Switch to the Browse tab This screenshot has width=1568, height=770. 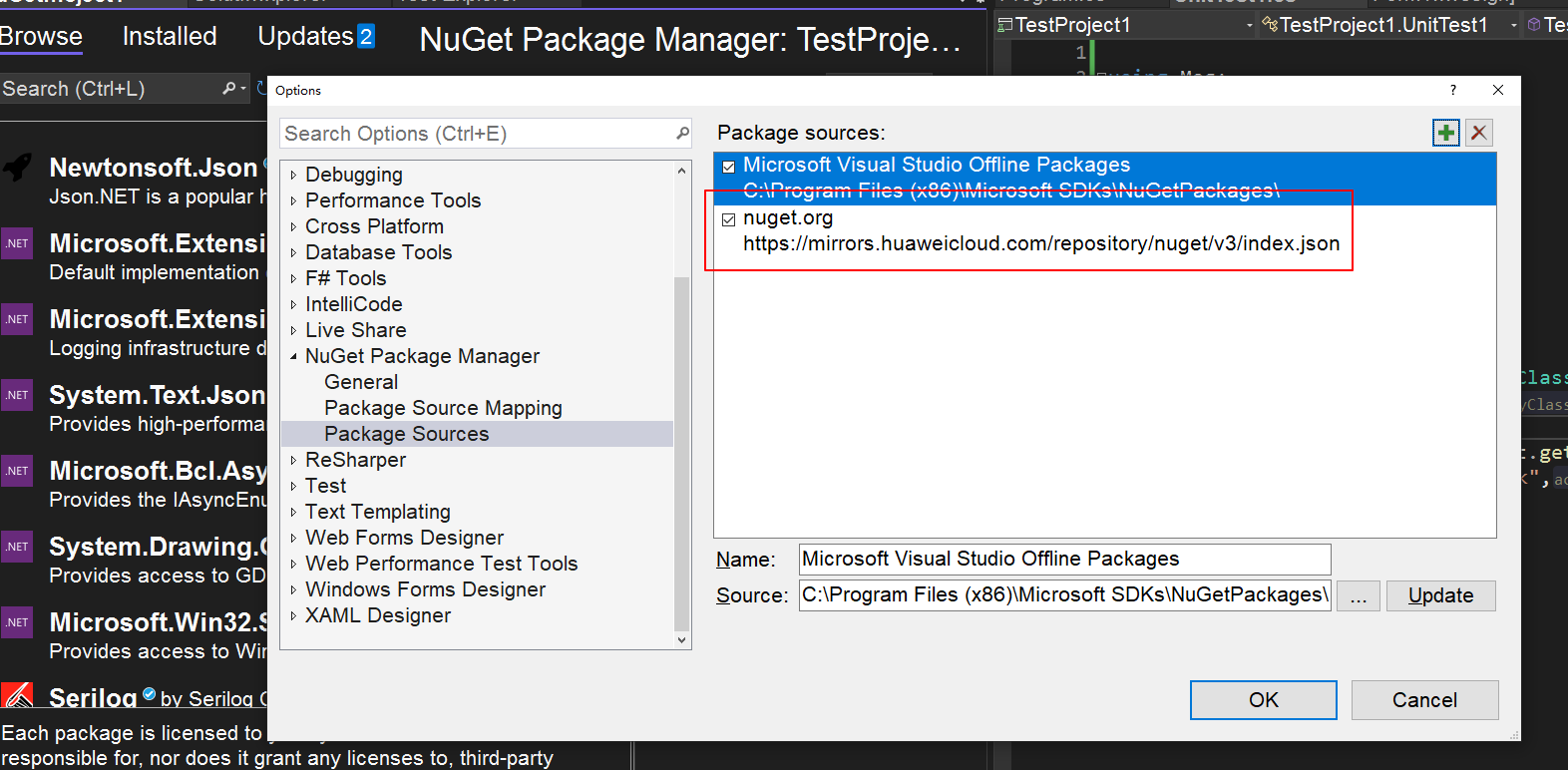click(x=41, y=37)
